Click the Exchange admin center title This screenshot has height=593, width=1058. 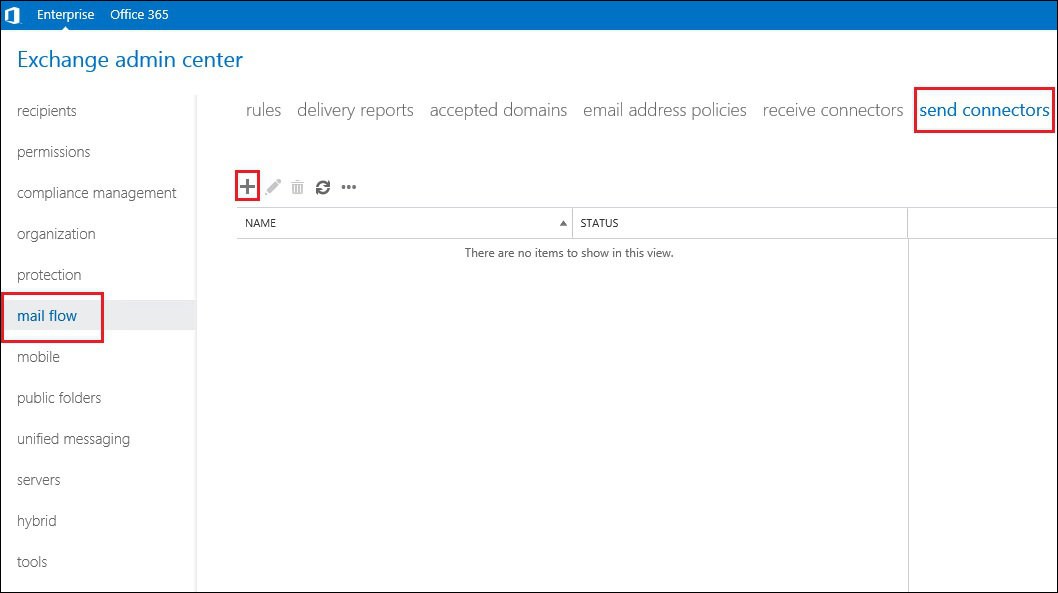[130, 59]
